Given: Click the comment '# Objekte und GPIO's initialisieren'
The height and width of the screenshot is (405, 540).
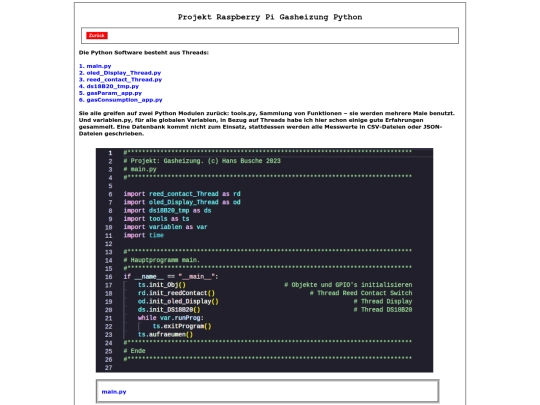Looking at the screenshot, I should [348, 285].
